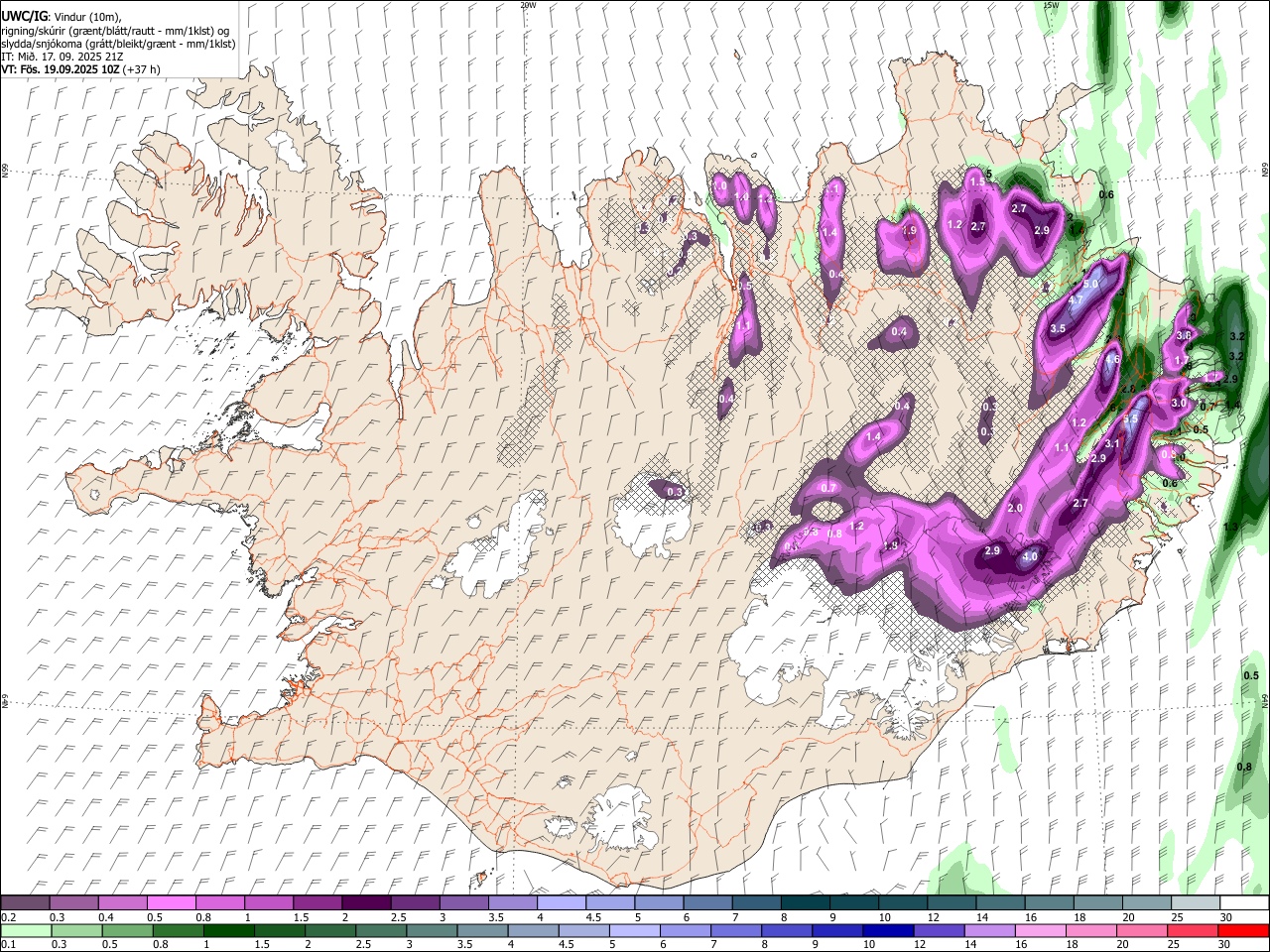Pick the darkest purple 2 mm snow-scale swatch
Screen dimensions: 1270x952
[x=366, y=903]
